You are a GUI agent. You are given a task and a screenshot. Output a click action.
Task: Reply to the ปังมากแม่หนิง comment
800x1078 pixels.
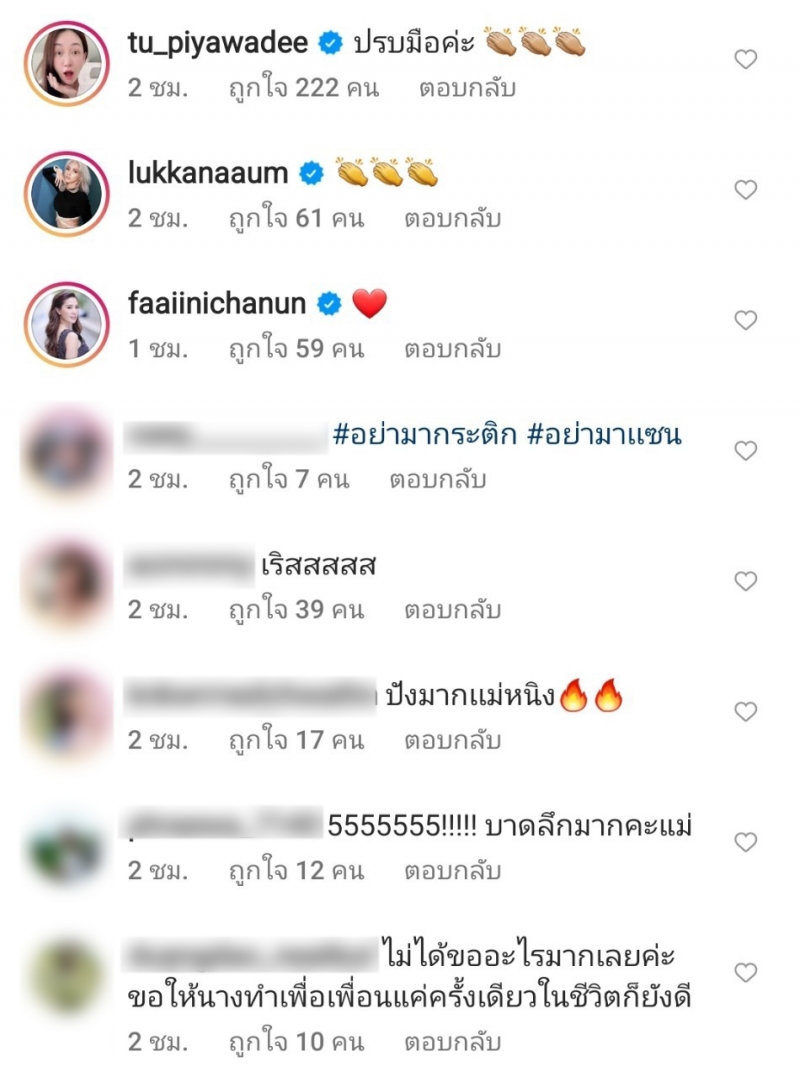[x=452, y=740]
